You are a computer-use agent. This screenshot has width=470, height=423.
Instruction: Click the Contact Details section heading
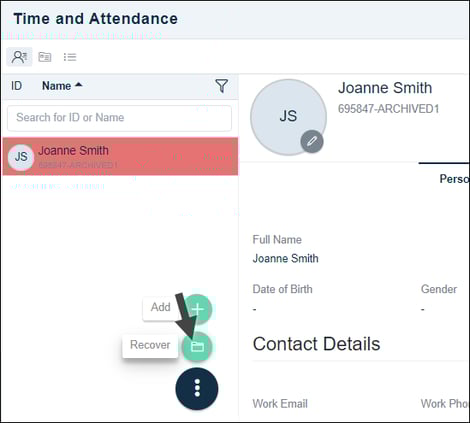(x=316, y=344)
